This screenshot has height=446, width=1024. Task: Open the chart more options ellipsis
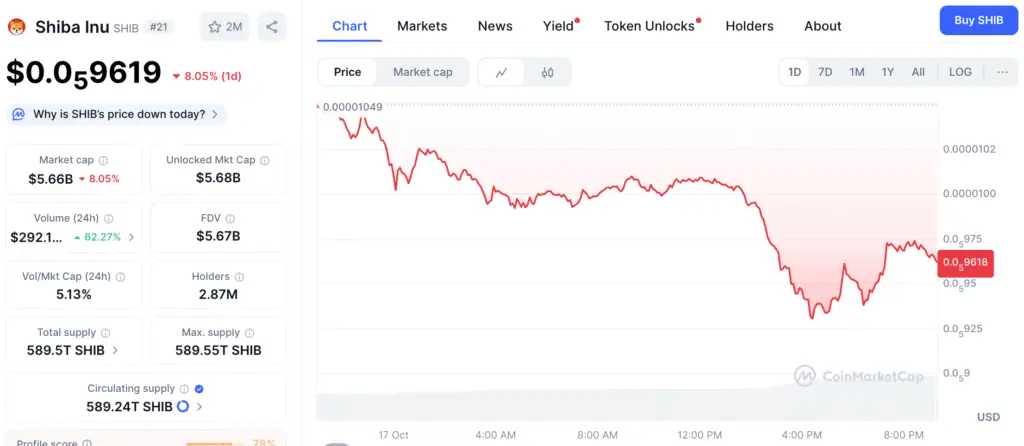click(1003, 72)
